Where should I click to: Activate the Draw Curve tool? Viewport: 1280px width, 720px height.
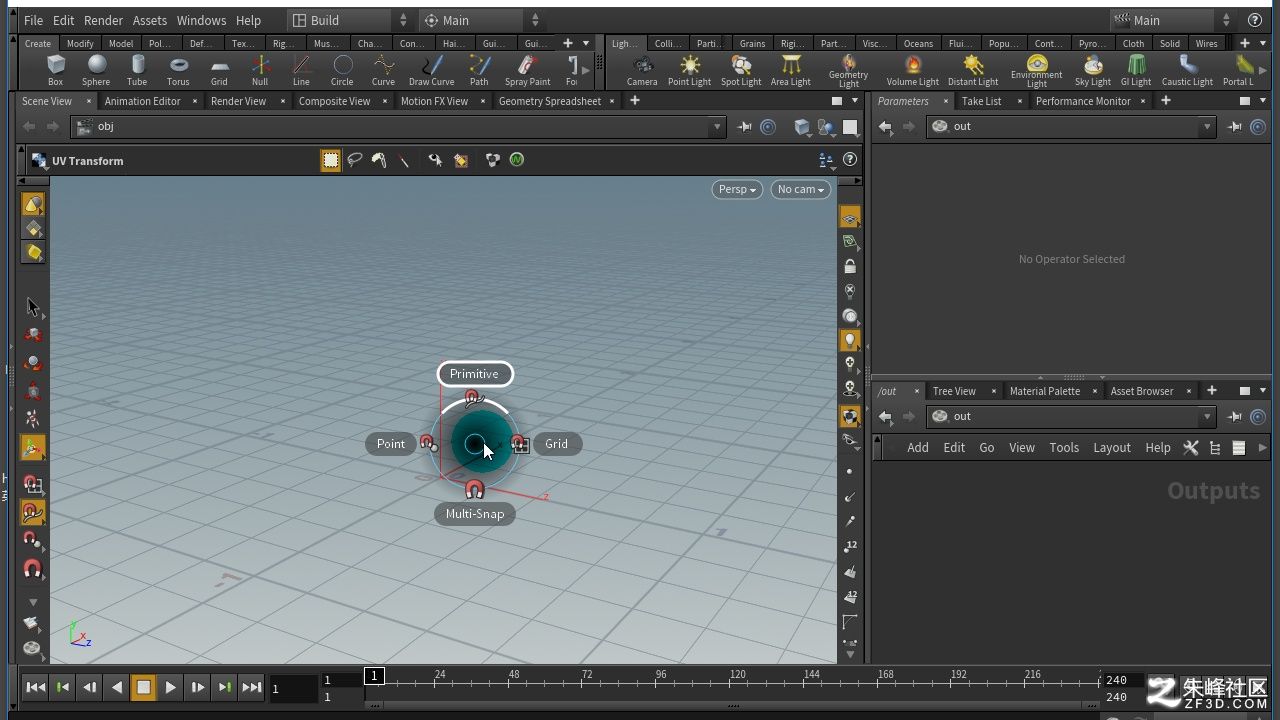pyautogui.click(x=431, y=70)
